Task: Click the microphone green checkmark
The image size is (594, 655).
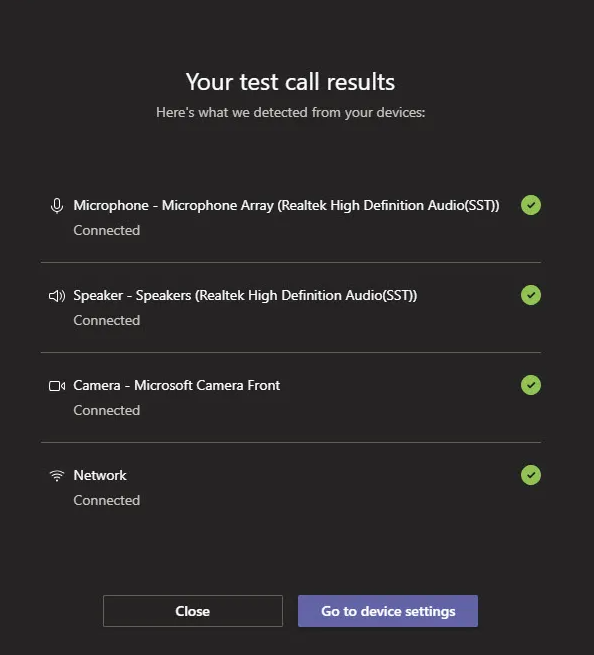Action: 531,205
